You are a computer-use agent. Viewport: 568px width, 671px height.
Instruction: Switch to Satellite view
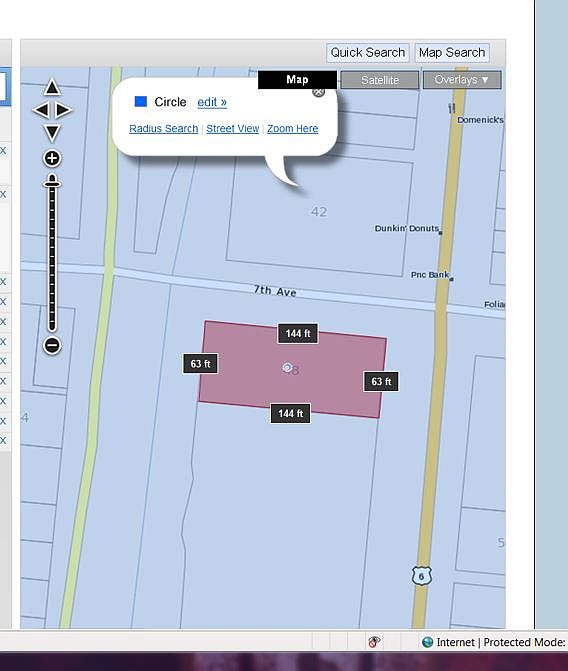coord(380,80)
